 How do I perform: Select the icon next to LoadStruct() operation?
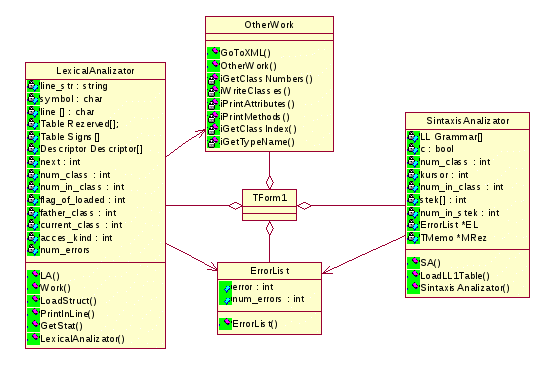click(x=33, y=301)
